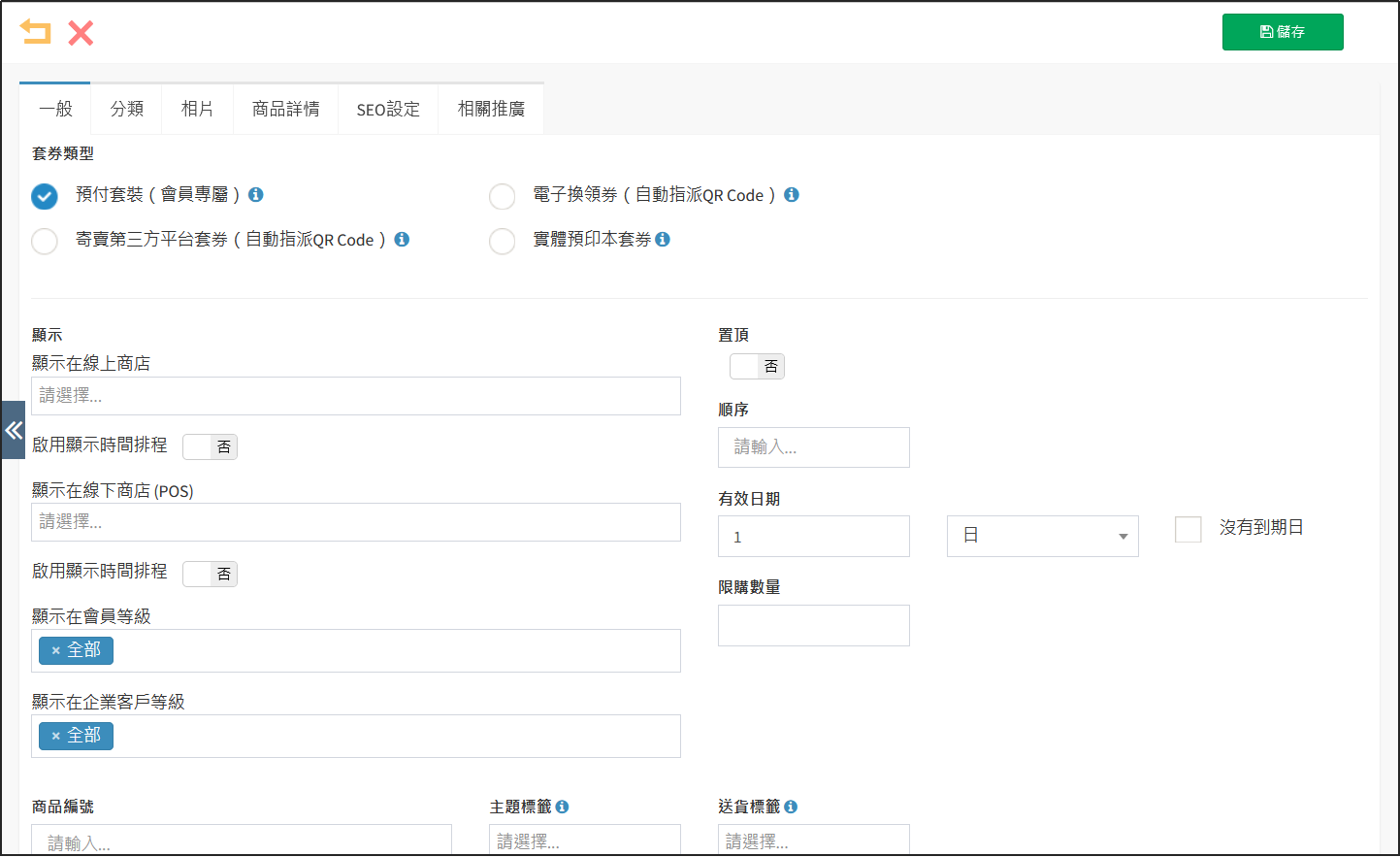Viewport: 1400px width, 857px height.
Task: Click info icon beside 寄賣第三方平台套券
Action: coord(402,239)
